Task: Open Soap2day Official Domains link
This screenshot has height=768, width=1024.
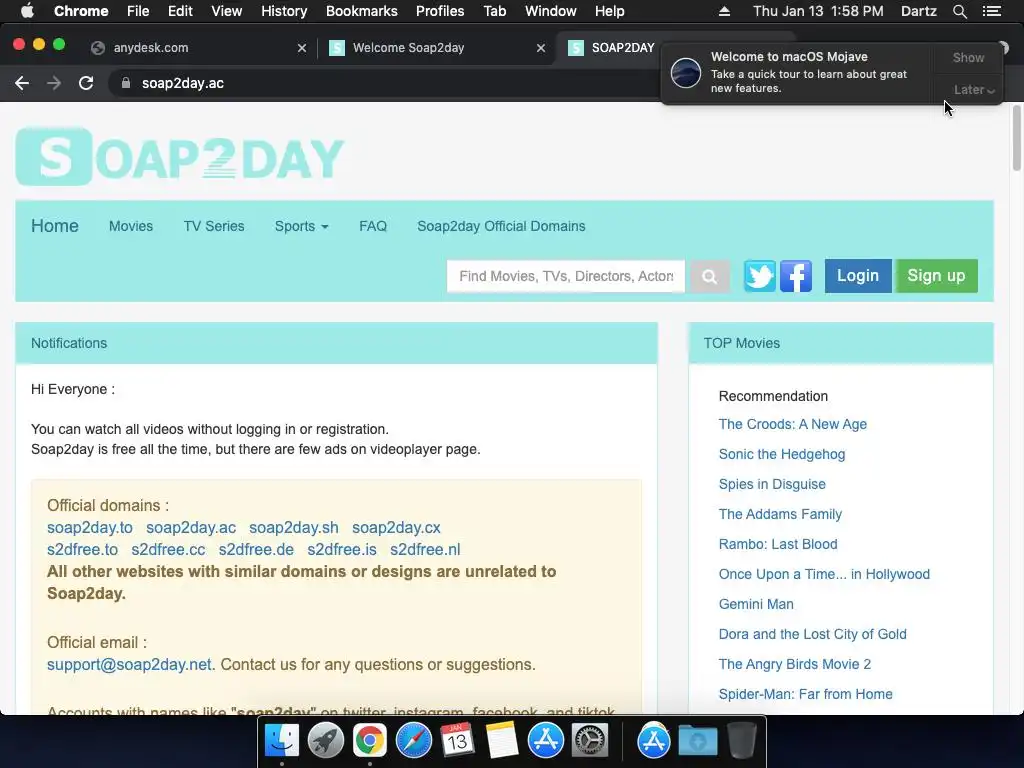Action: click(501, 226)
